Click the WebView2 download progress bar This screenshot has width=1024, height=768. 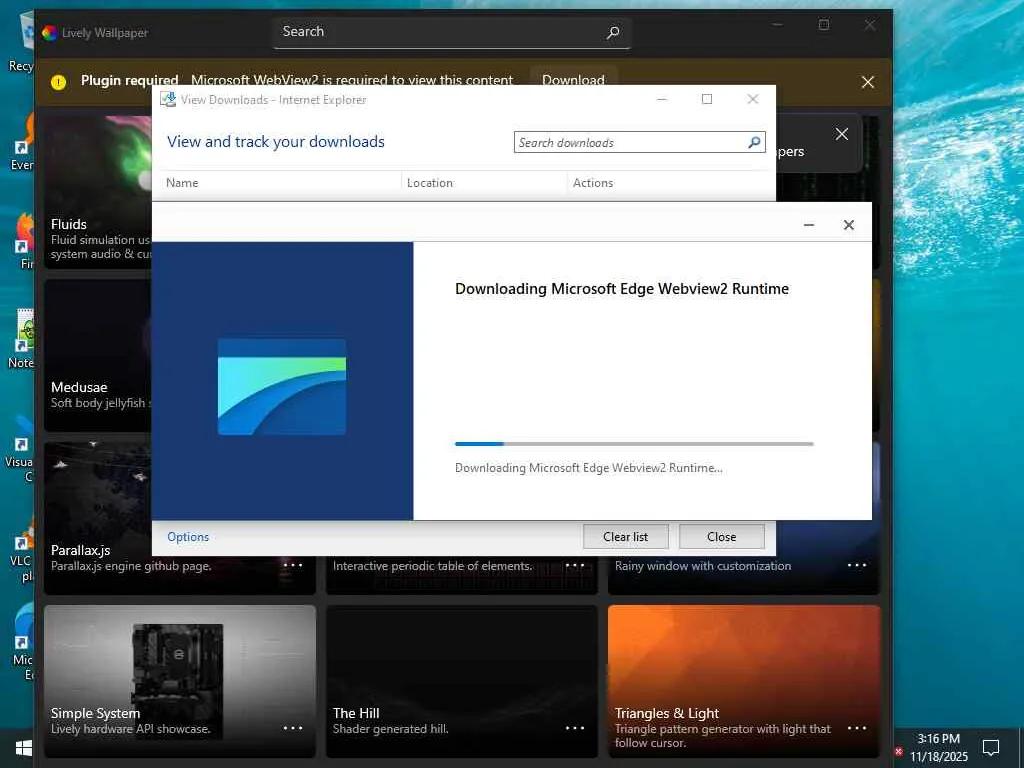pyautogui.click(x=634, y=444)
